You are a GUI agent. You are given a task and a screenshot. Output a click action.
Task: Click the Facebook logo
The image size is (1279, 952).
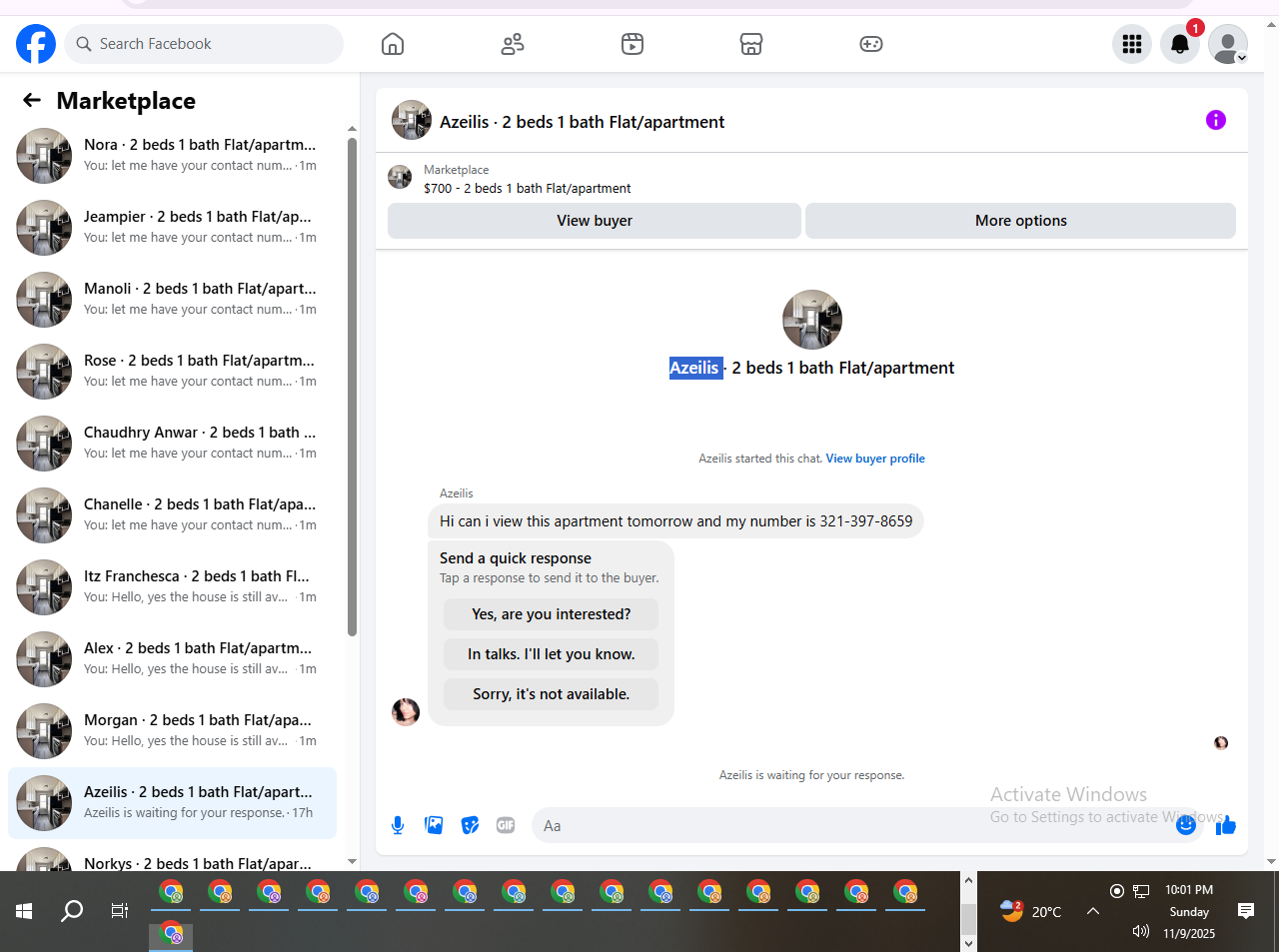click(x=36, y=44)
